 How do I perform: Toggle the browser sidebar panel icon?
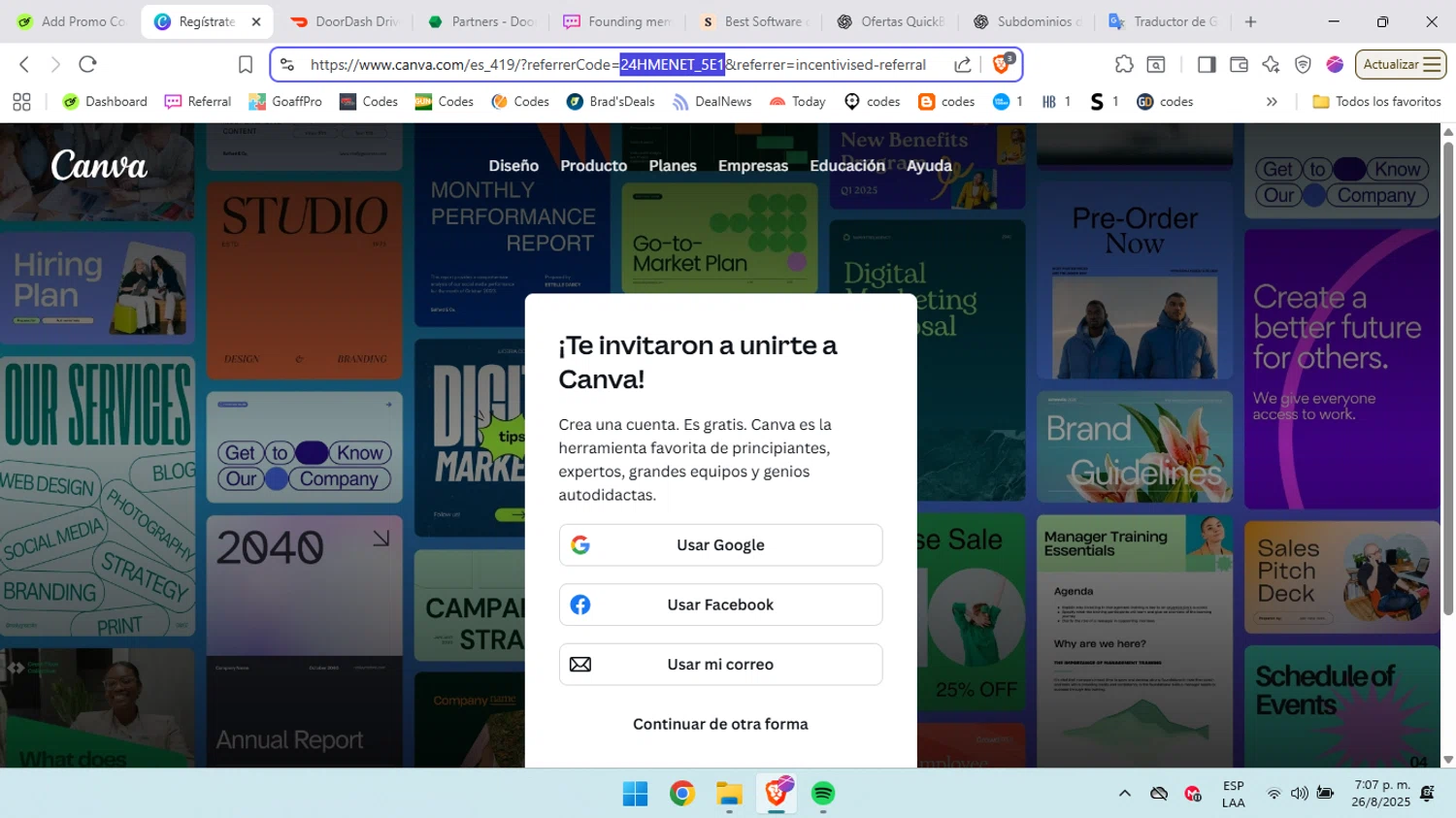point(1207,64)
